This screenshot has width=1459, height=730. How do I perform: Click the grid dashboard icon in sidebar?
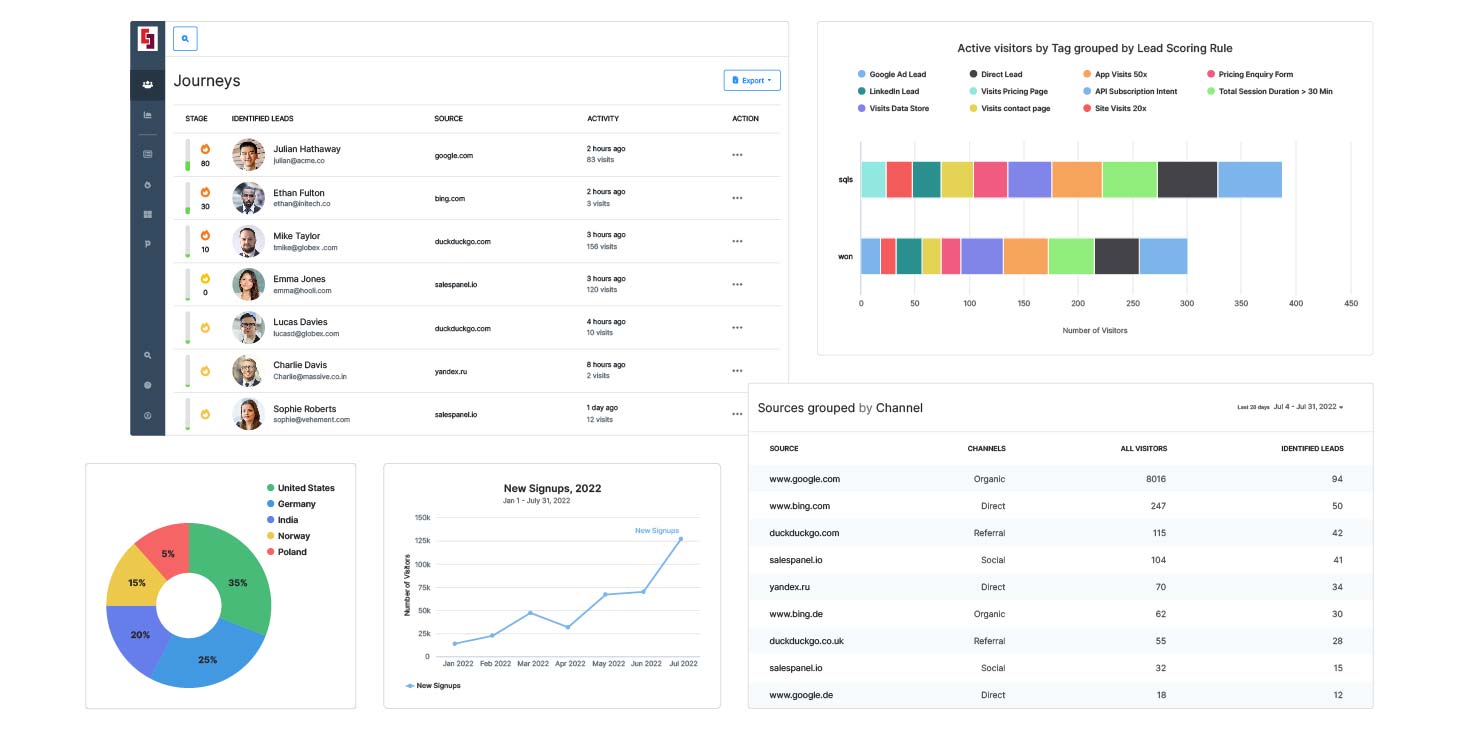point(148,214)
